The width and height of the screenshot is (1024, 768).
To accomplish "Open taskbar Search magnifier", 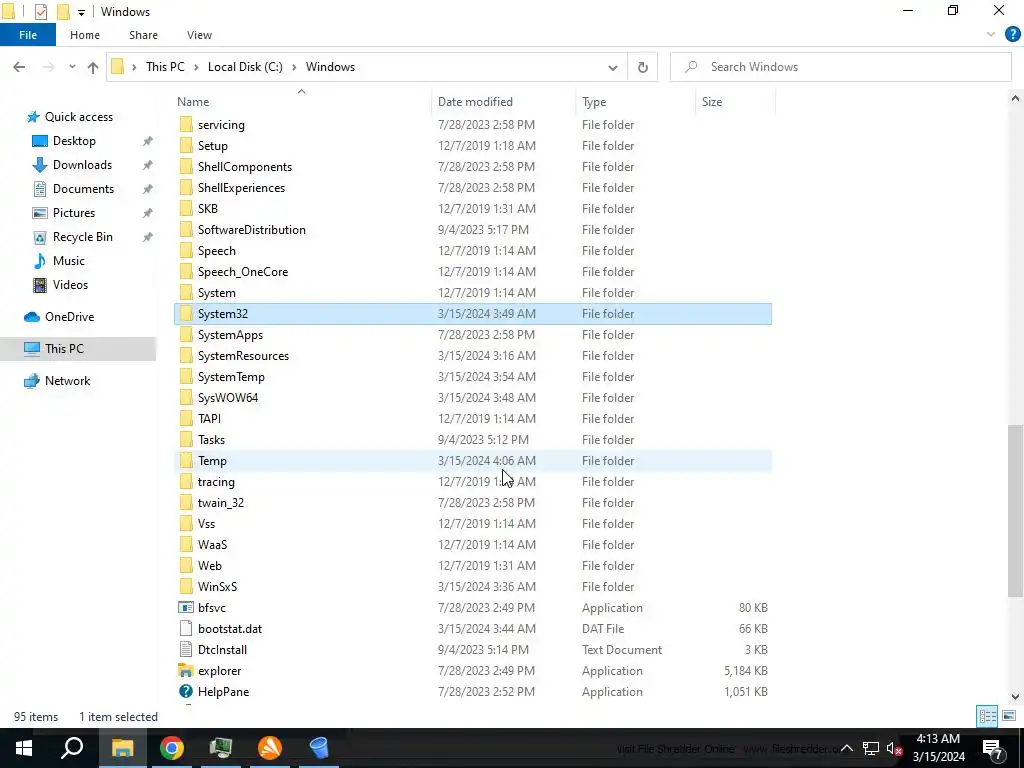I will pos(72,748).
